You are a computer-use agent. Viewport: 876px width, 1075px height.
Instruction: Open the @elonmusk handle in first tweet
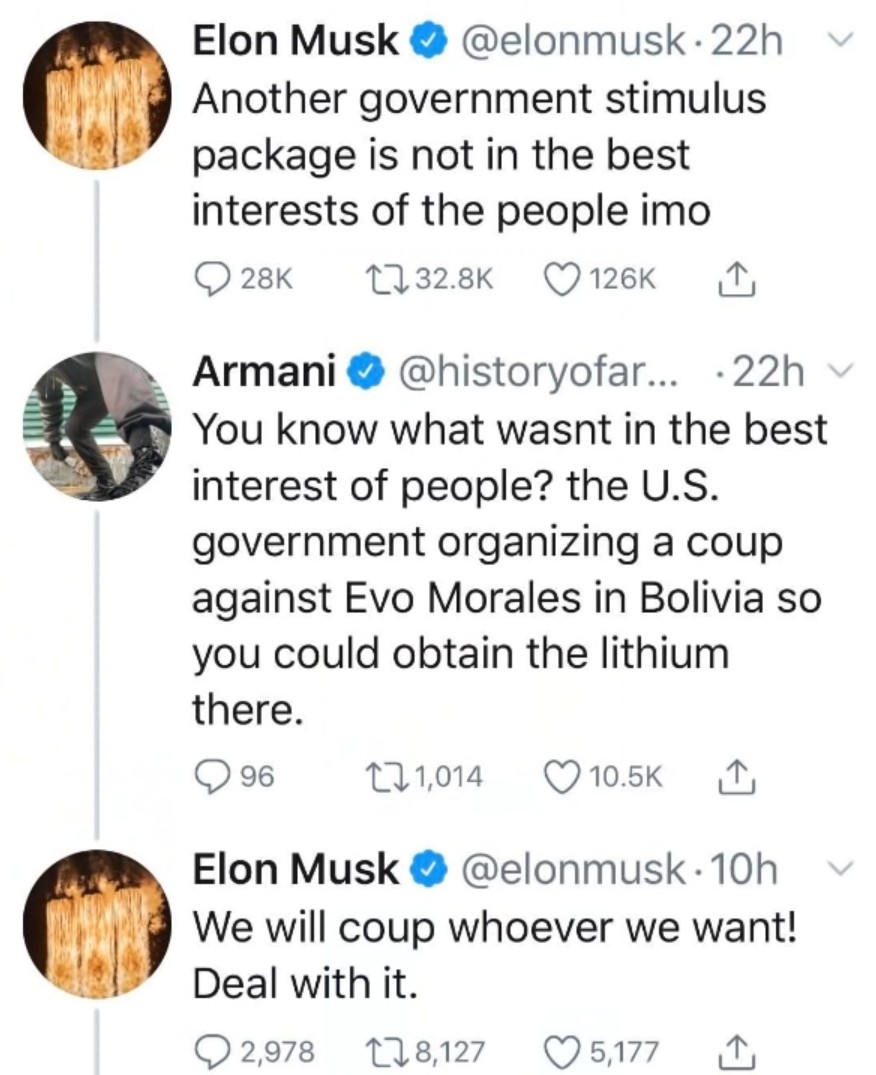click(573, 41)
